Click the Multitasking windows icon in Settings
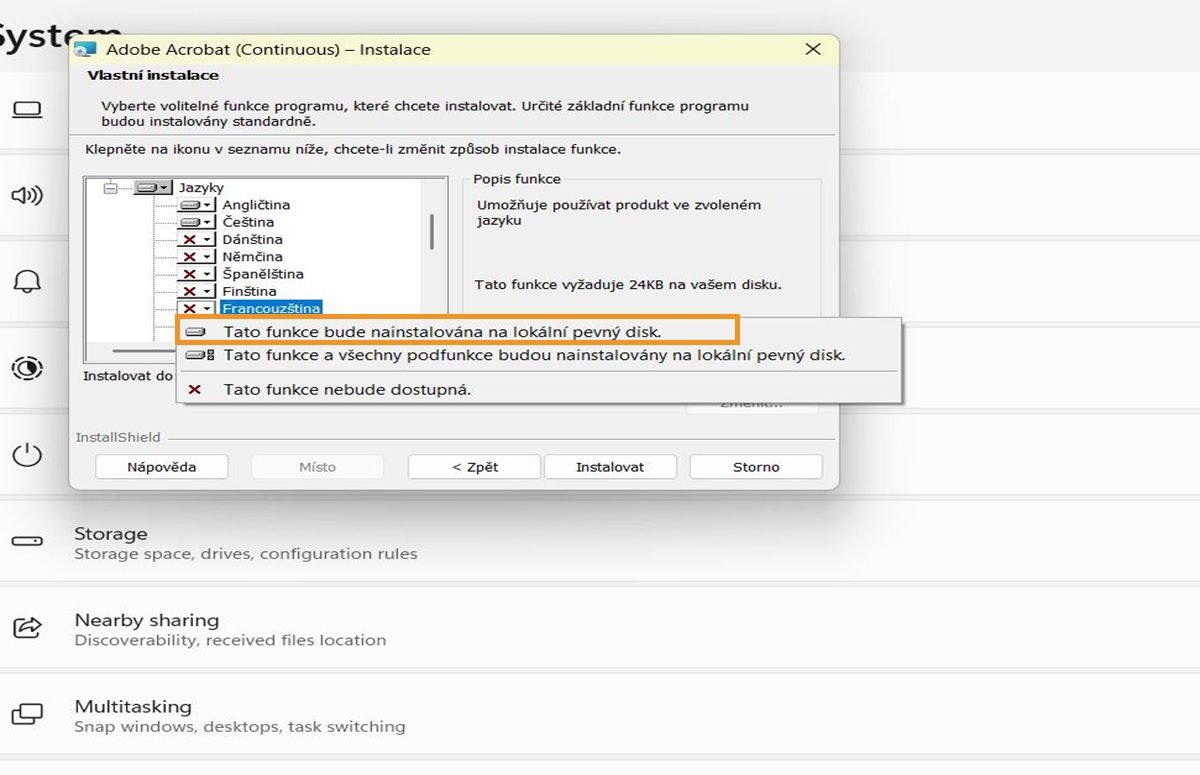Image resolution: width=1200 pixels, height=775 pixels. [27, 715]
